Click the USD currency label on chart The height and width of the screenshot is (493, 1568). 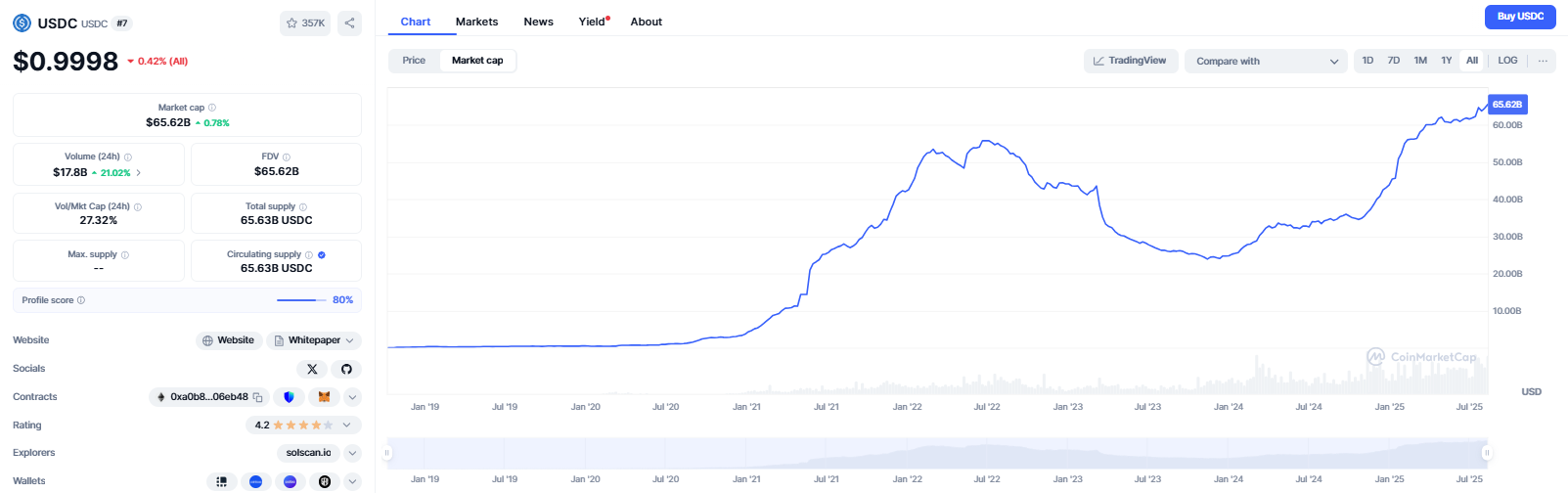[x=1532, y=391]
